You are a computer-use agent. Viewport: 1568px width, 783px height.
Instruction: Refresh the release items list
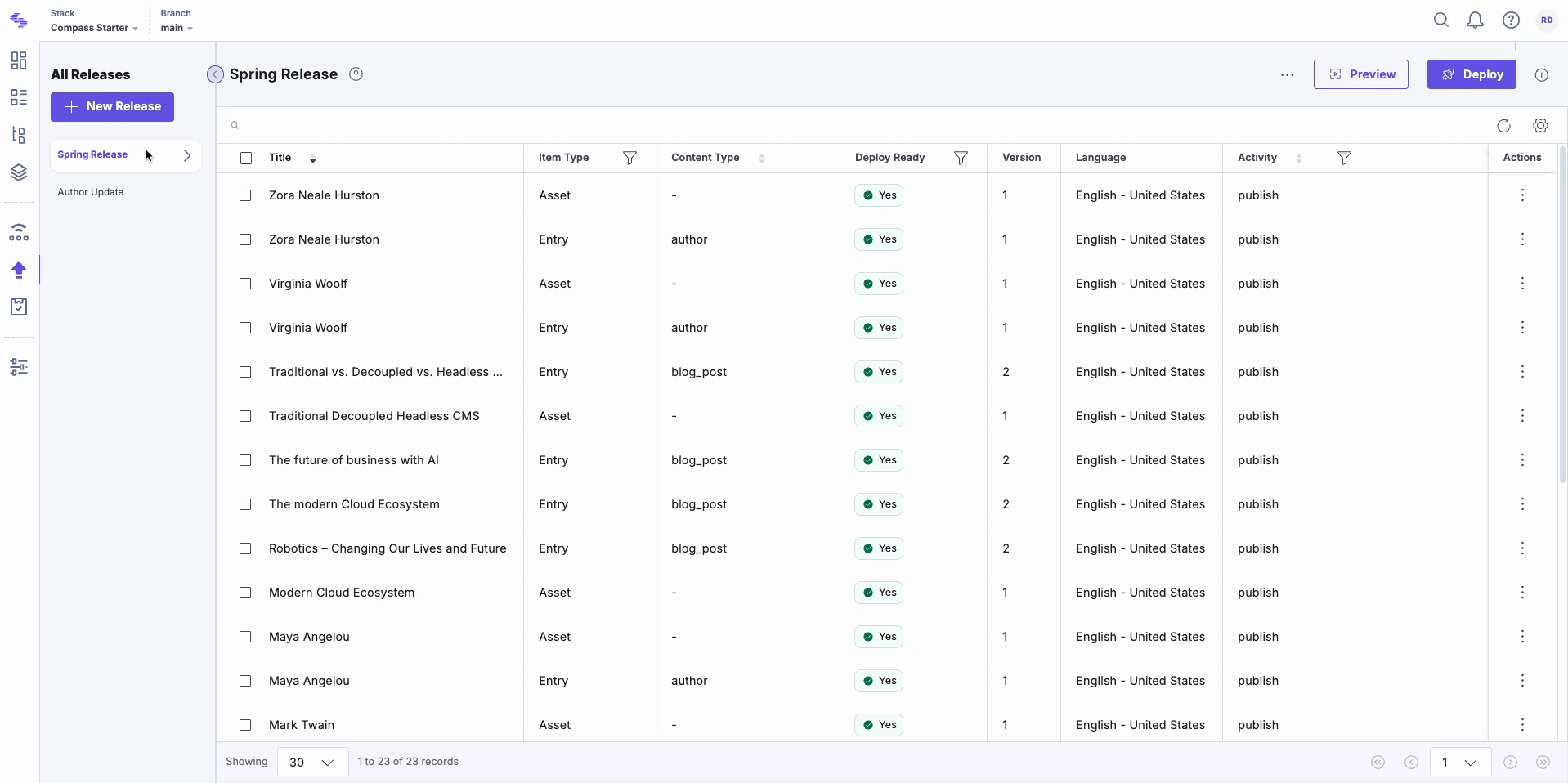[x=1503, y=126]
